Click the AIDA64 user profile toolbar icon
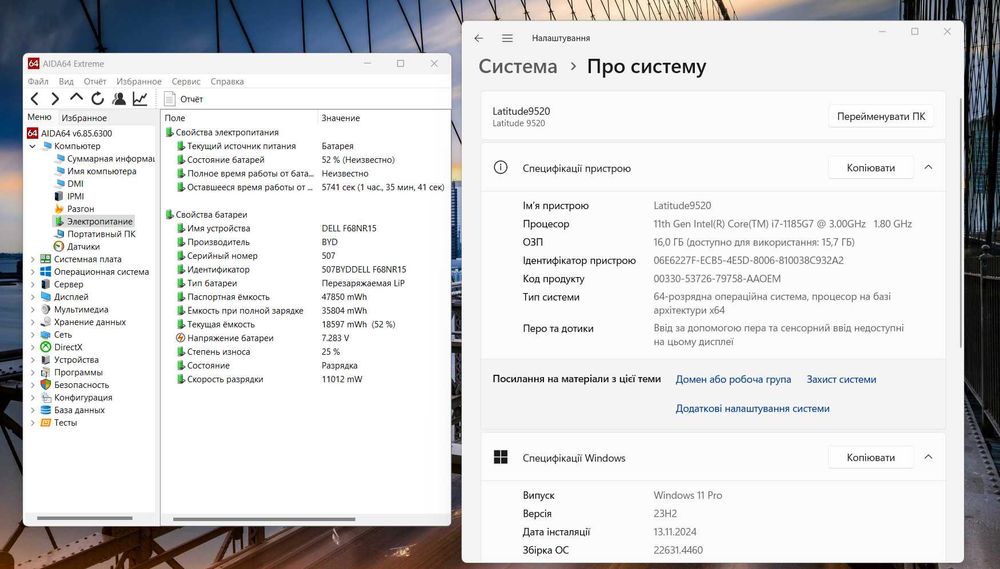 [119, 99]
